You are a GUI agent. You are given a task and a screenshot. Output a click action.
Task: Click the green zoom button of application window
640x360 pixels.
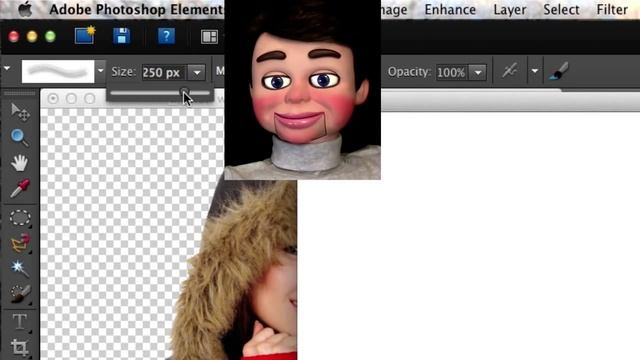(x=50, y=37)
